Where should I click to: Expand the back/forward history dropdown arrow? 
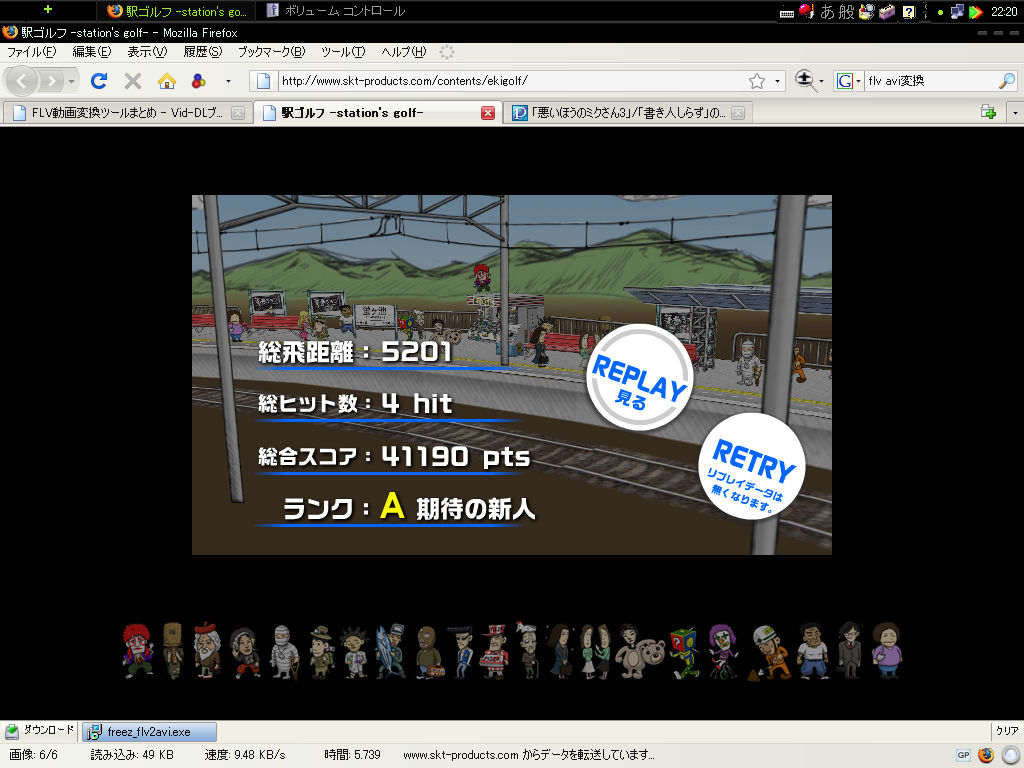[71, 81]
